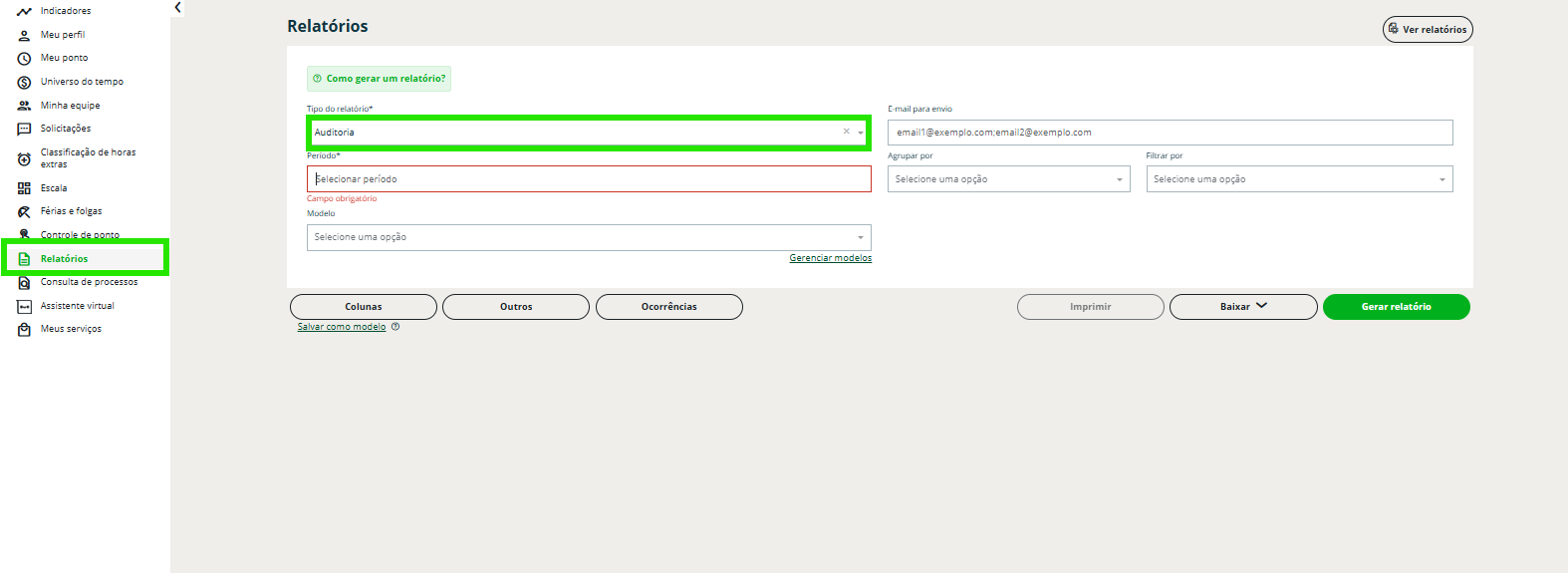This screenshot has height=573, width=1568.
Task: Click the Selecionar período input field
Action: tap(589, 179)
